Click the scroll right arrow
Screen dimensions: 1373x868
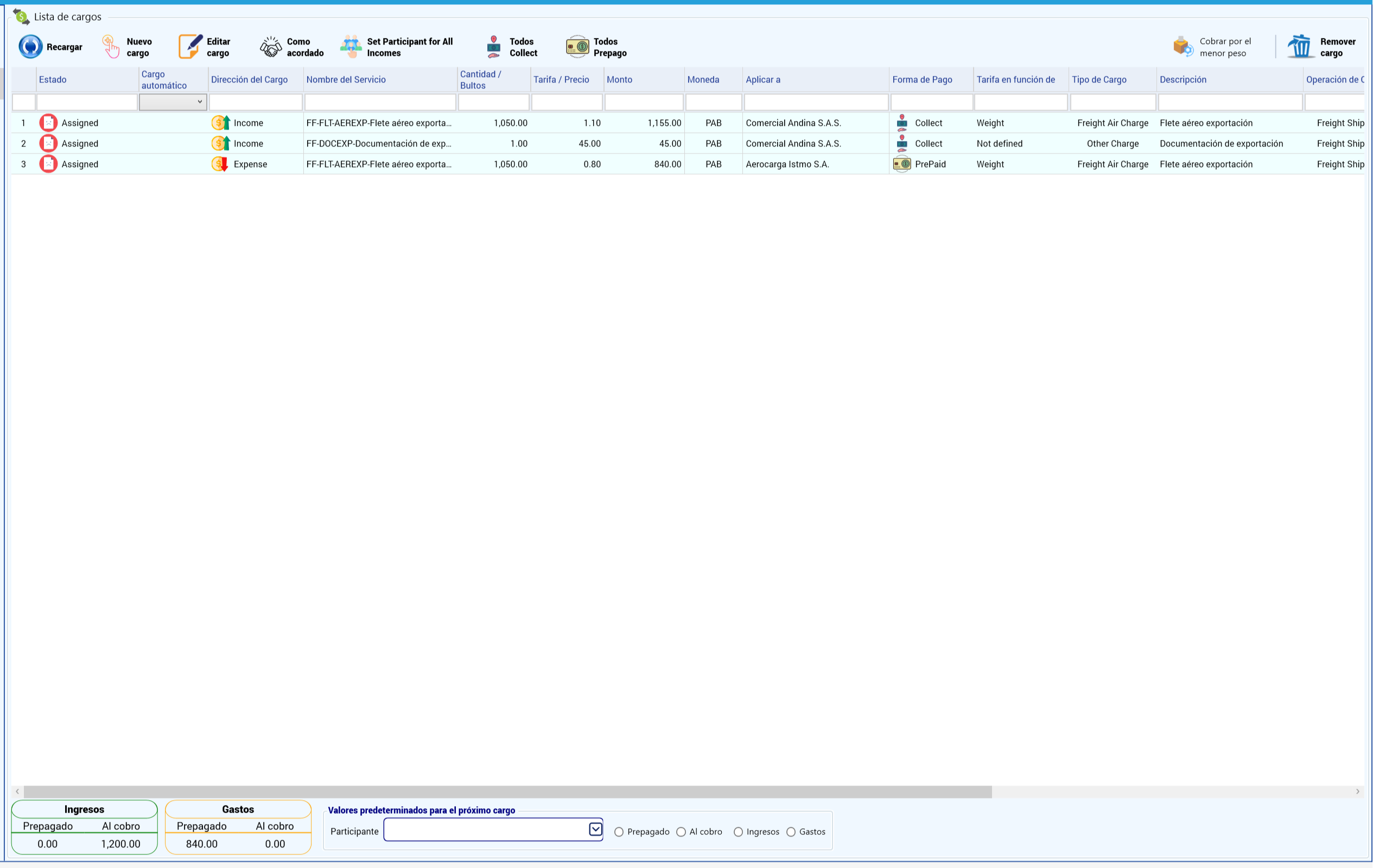point(1358,791)
